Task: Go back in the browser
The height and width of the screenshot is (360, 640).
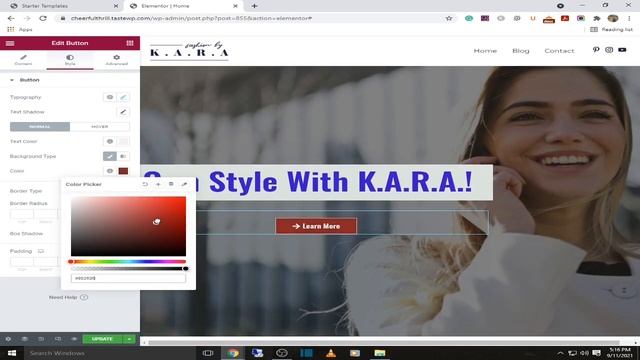Action: [11, 18]
